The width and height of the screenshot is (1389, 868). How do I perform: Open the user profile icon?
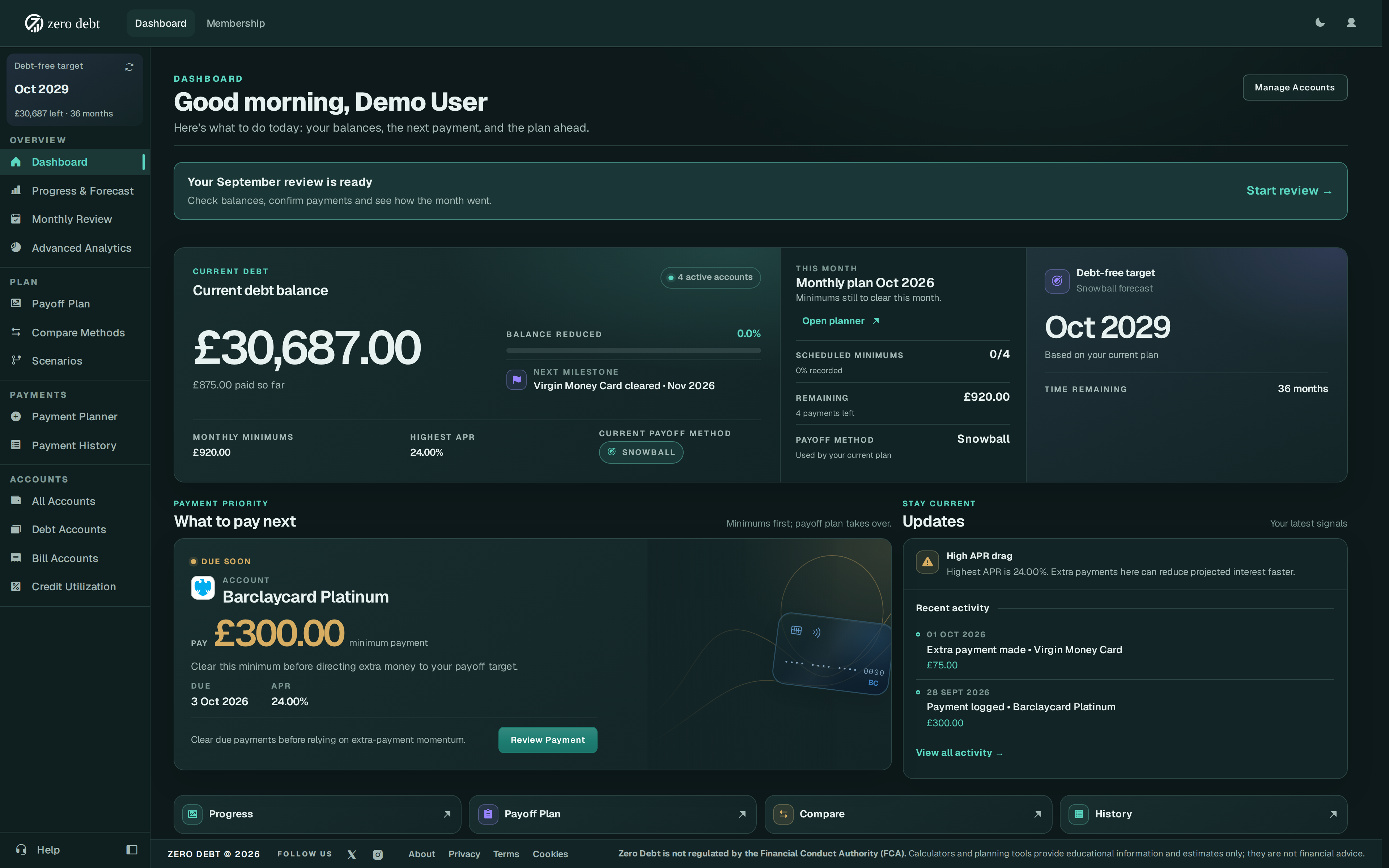(1351, 22)
